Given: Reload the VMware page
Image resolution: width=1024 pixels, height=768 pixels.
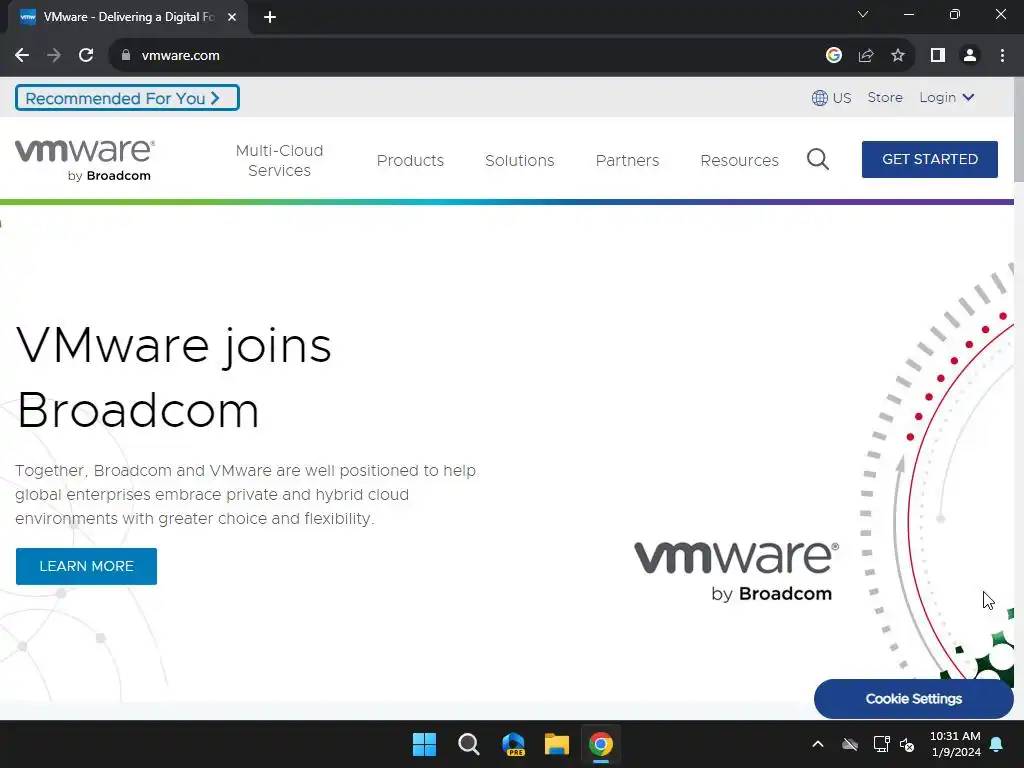Looking at the screenshot, I should 86,56.
